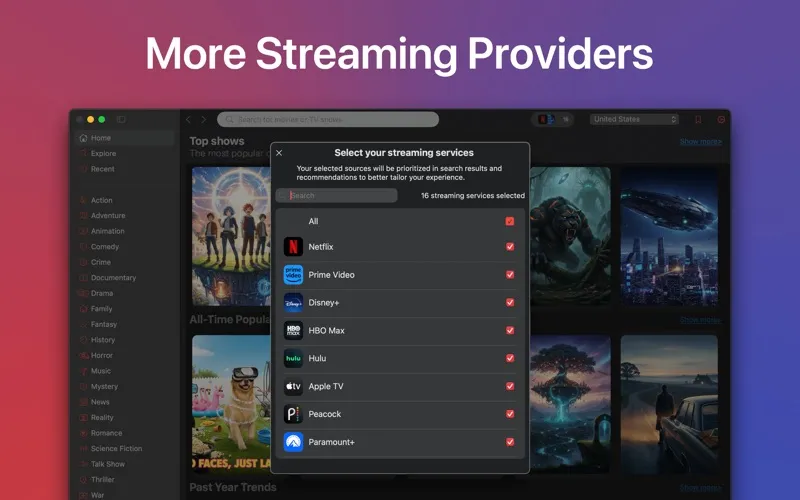Uncheck the Peacock checkbox
Viewport: 800px width, 500px height.
tap(509, 414)
